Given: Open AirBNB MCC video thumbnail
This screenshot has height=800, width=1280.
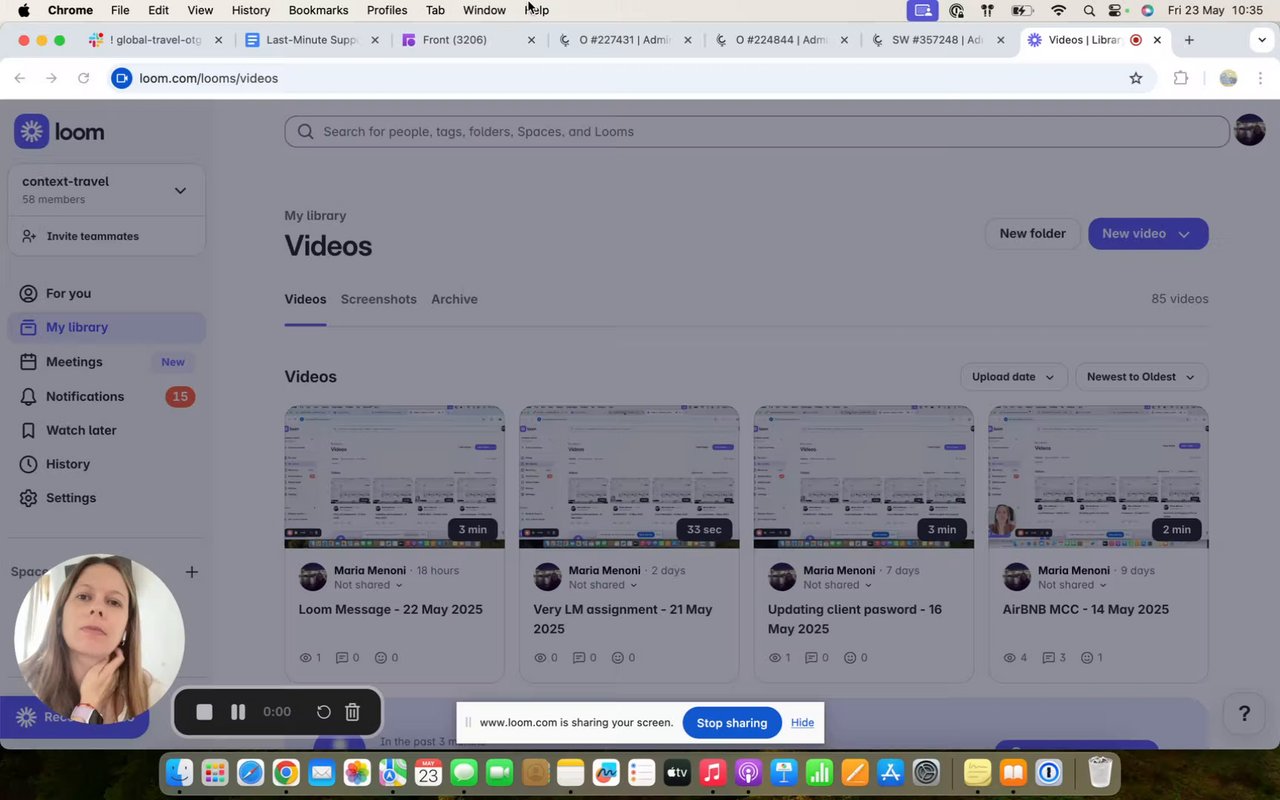Looking at the screenshot, I should [1098, 477].
